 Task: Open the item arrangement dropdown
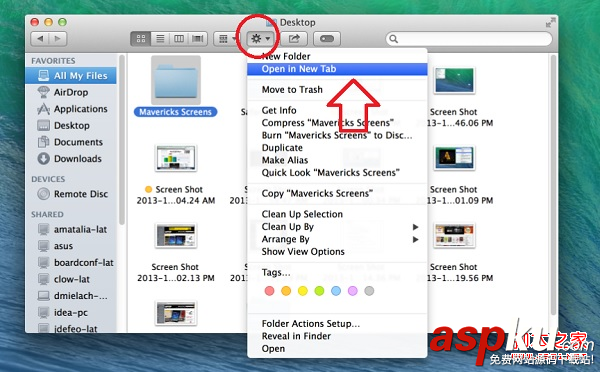tap(226, 39)
